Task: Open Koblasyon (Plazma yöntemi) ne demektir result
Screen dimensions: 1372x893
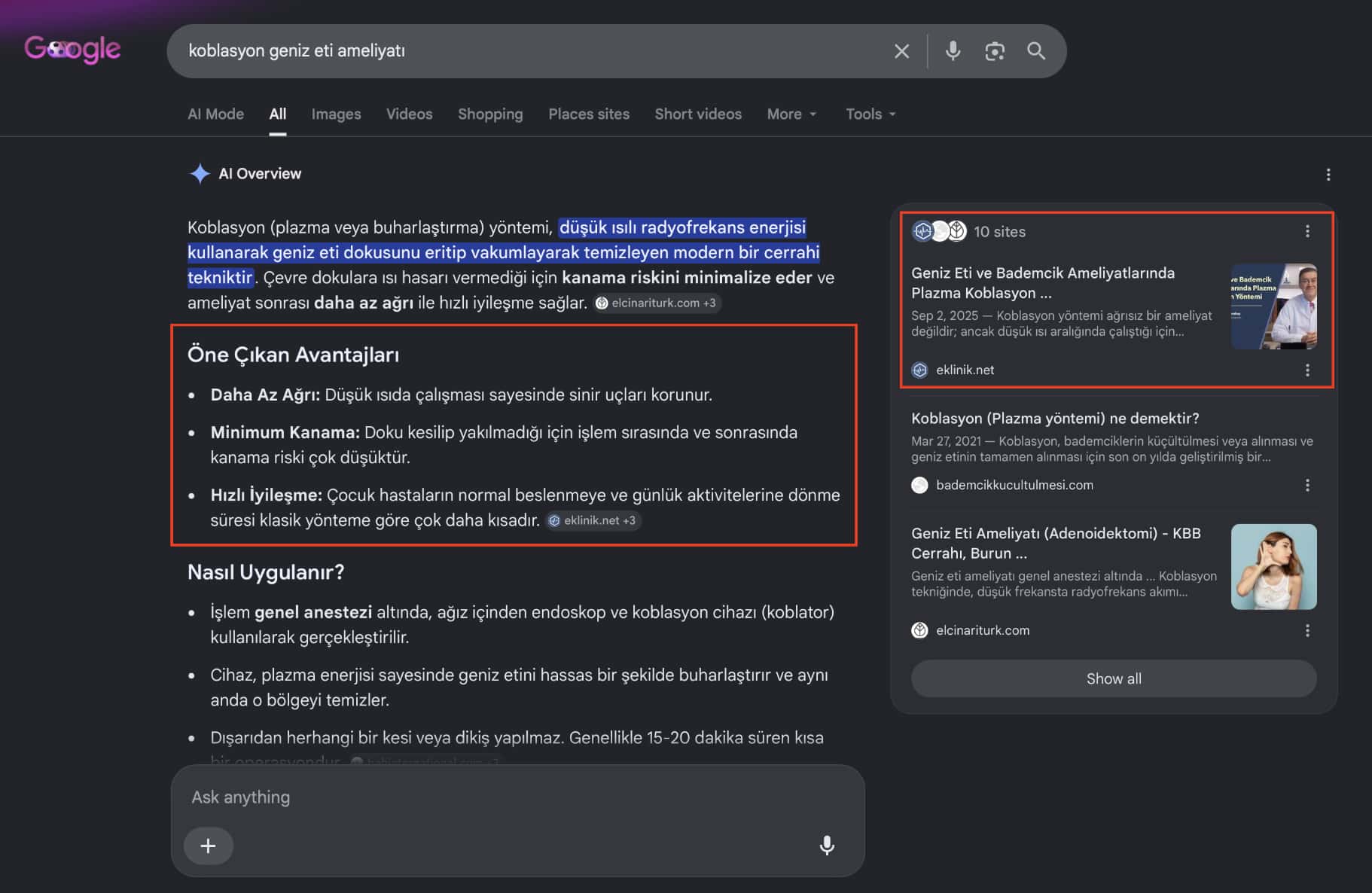Action: pyautogui.click(x=1055, y=418)
